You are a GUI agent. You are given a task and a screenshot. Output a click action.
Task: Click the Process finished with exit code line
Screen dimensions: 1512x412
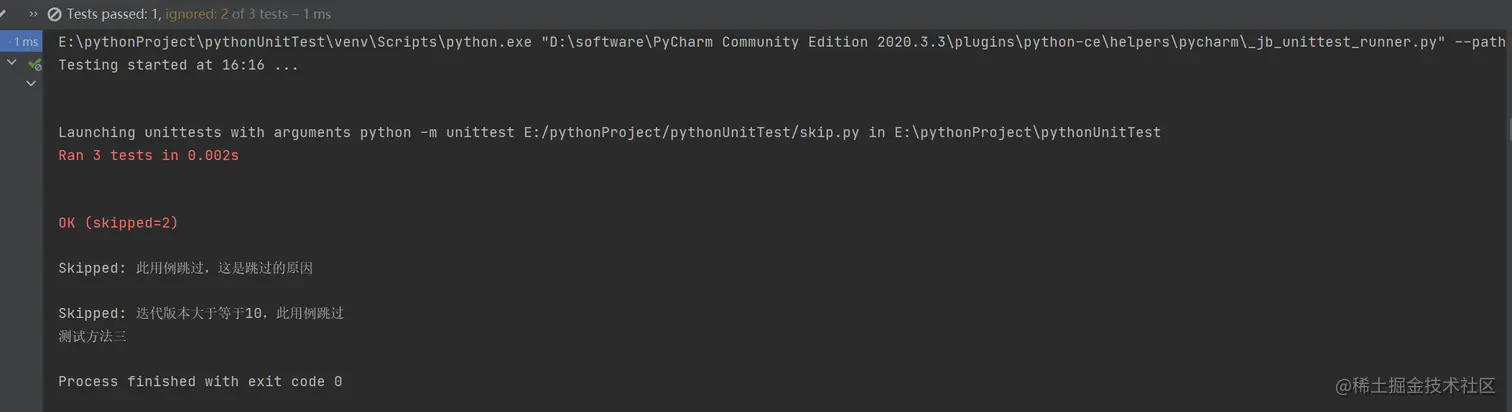tap(200, 382)
